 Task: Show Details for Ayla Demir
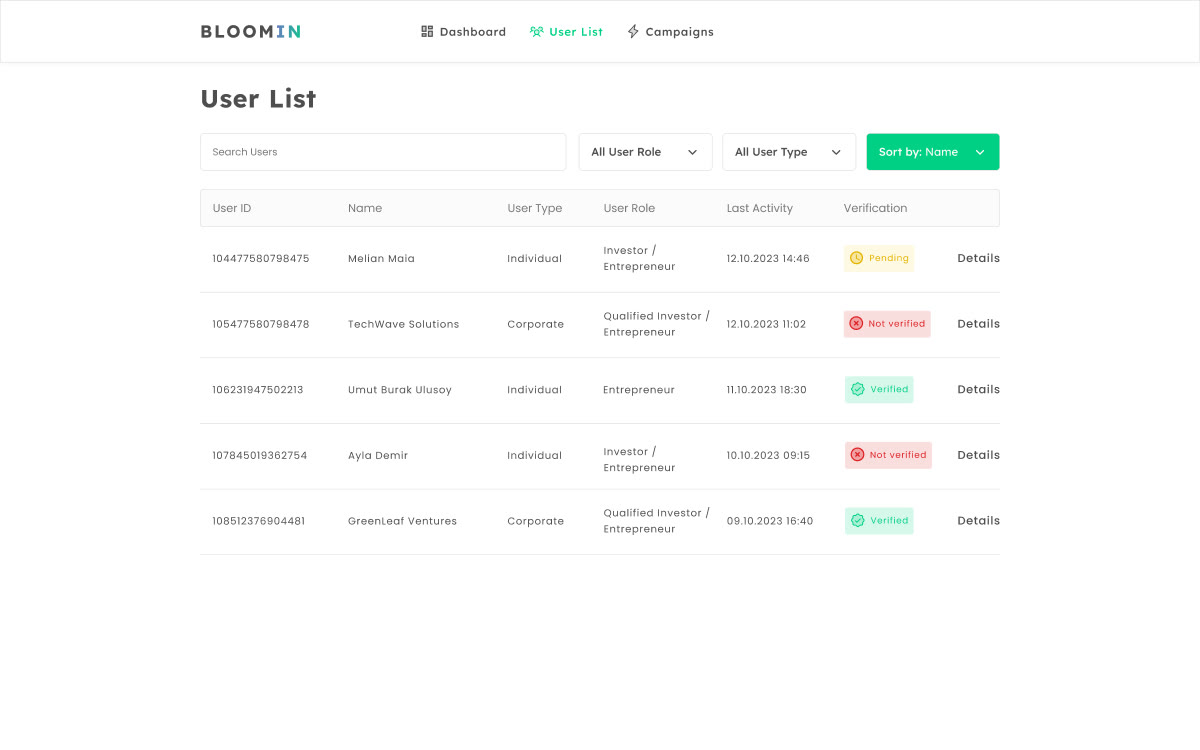(x=978, y=455)
